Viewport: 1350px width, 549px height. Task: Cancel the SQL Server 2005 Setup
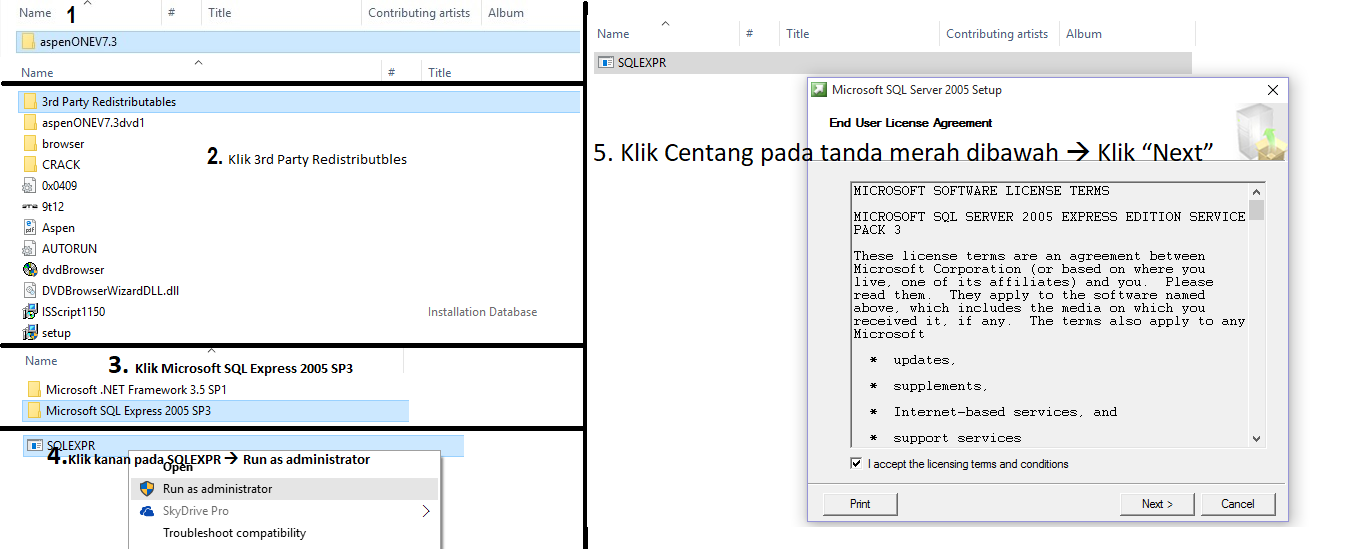(1238, 504)
